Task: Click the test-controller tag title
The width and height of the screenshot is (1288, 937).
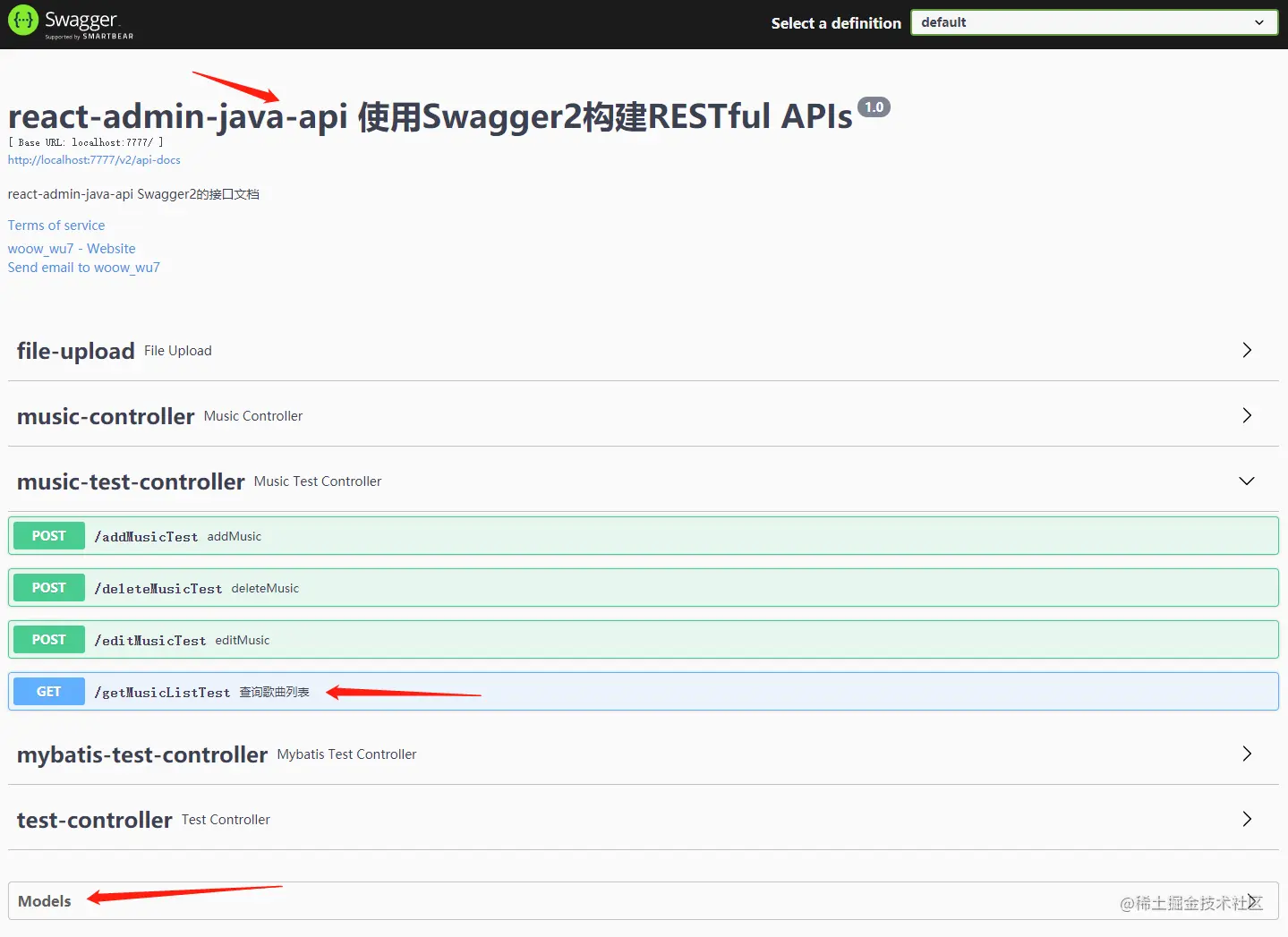Action: click(x=95, y=820)
